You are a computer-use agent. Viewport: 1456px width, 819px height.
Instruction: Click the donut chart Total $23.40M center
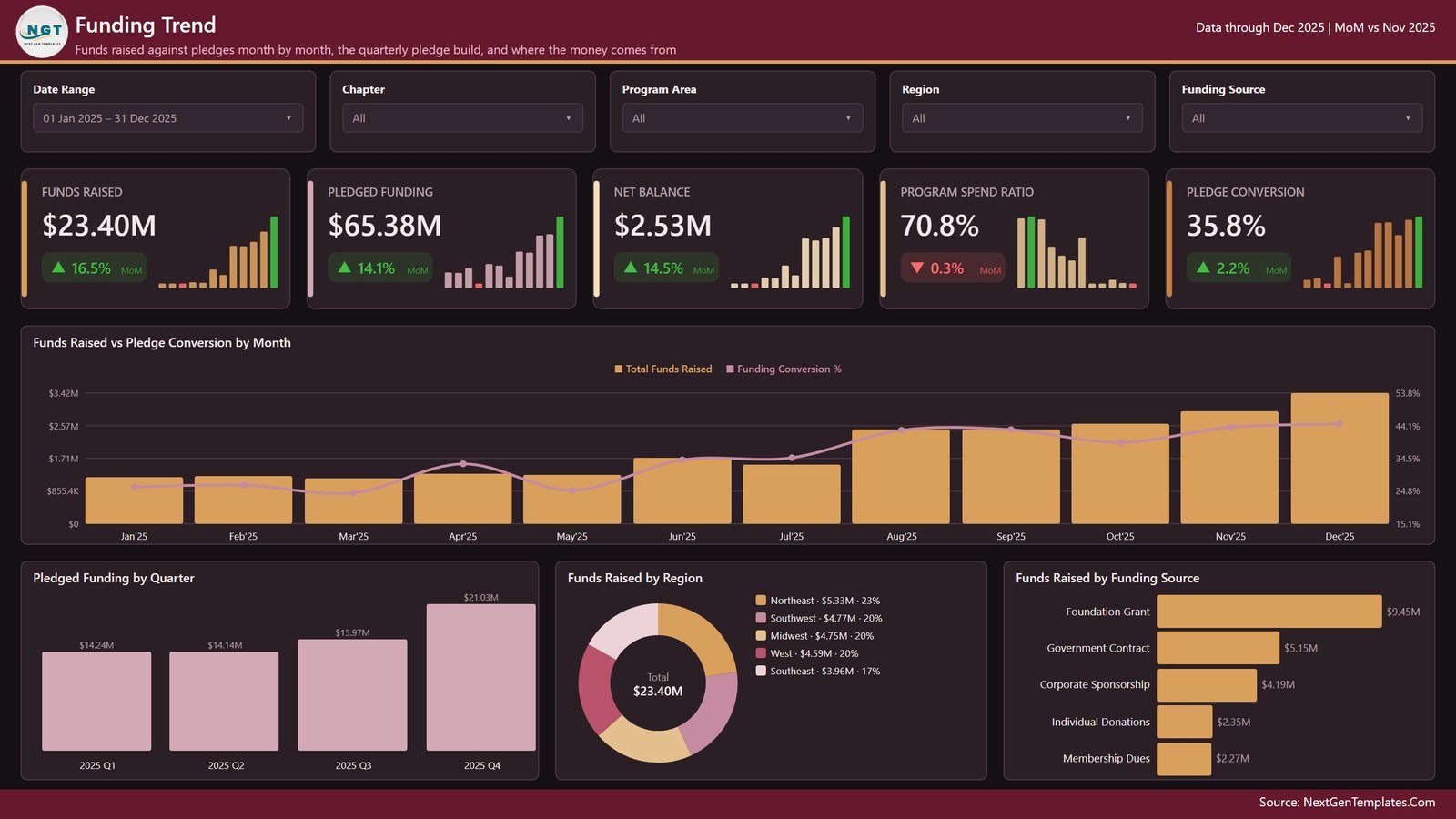(x=658, y=685)
